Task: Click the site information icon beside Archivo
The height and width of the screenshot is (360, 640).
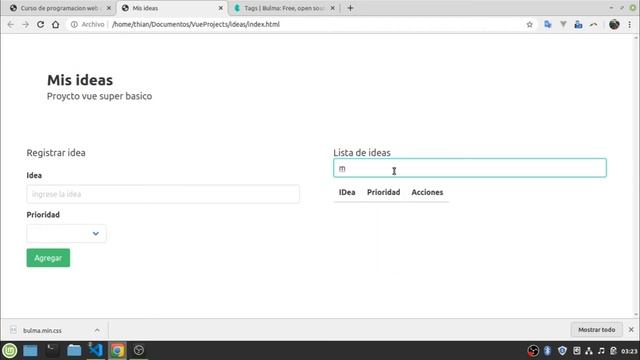Action: tap(74, 24)
